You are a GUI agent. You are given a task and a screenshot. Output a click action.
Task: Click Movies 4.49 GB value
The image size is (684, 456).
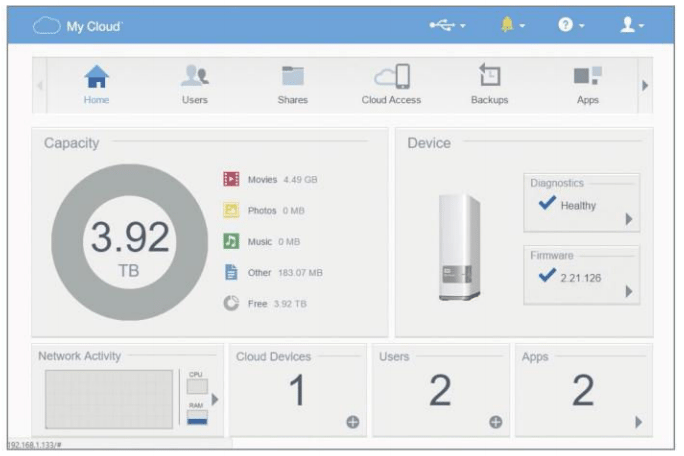tap(300, 179)
